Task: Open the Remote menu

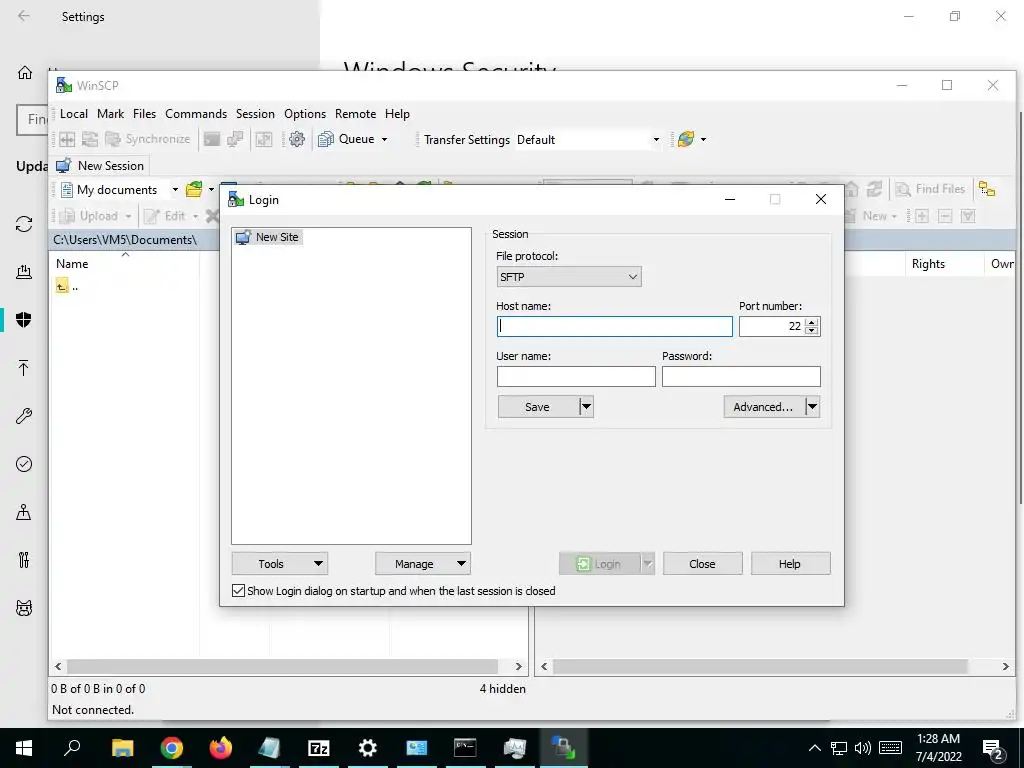Action: tap(355, 114)
